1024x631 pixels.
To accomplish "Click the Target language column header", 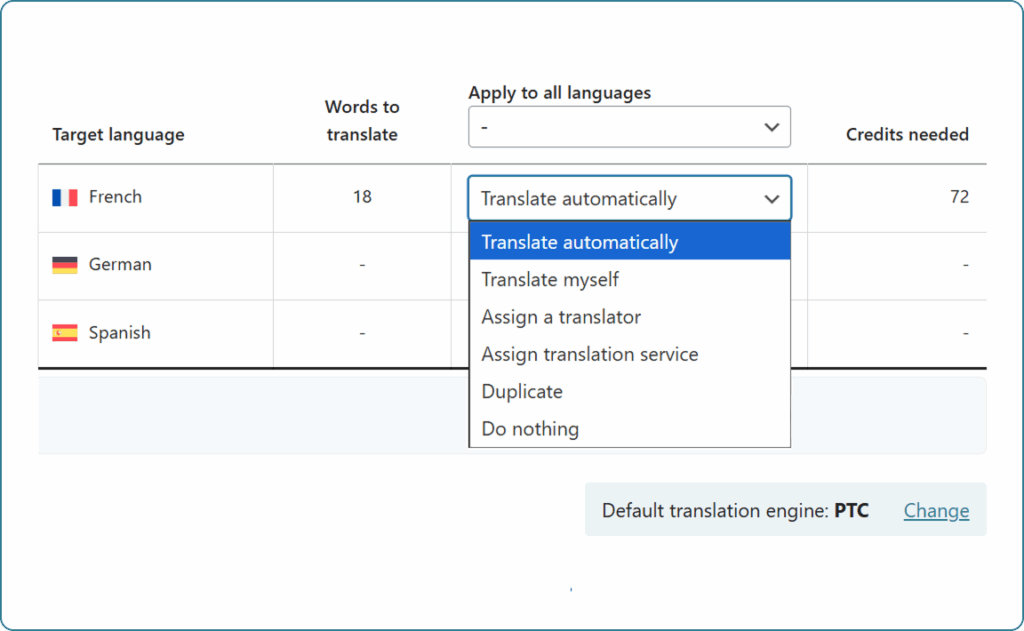I will point(118,134).
